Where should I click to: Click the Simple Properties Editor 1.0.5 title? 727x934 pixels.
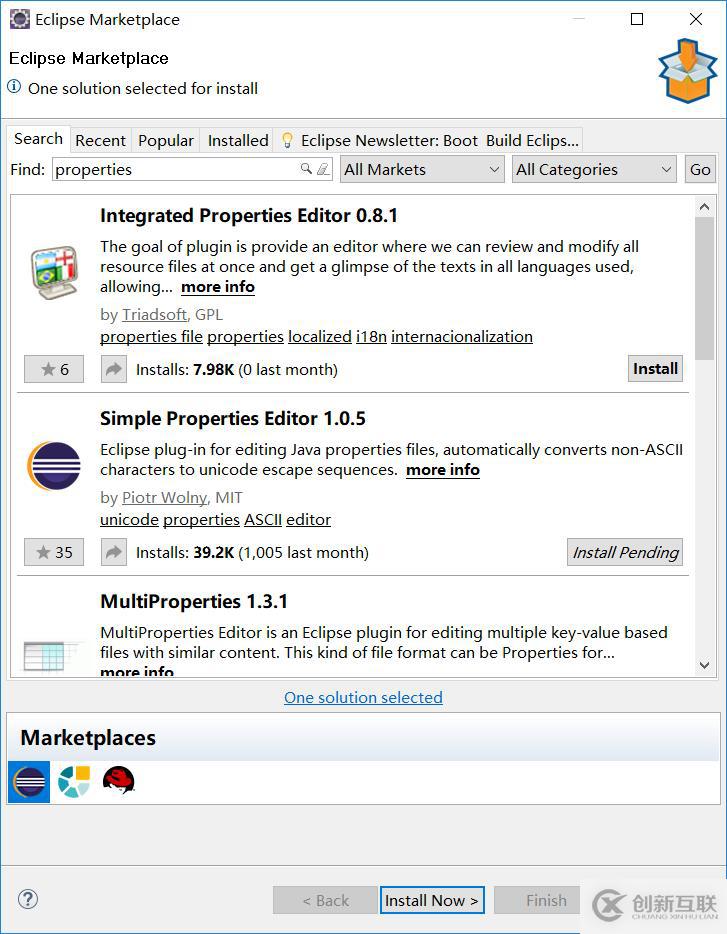(x=232, y=418)
